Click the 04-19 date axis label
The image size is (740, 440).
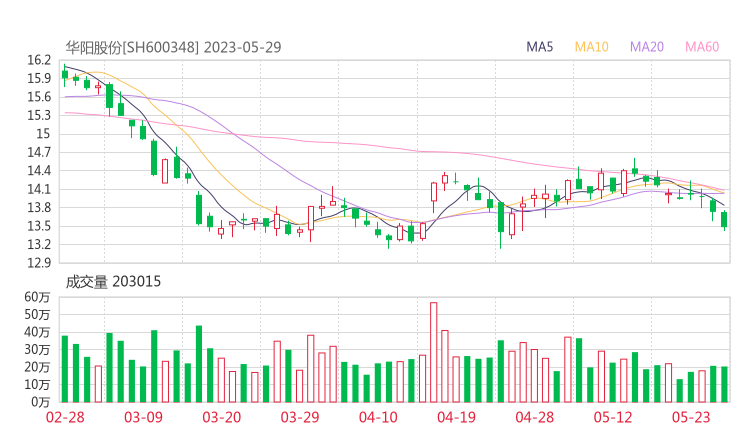click(456, 417)
